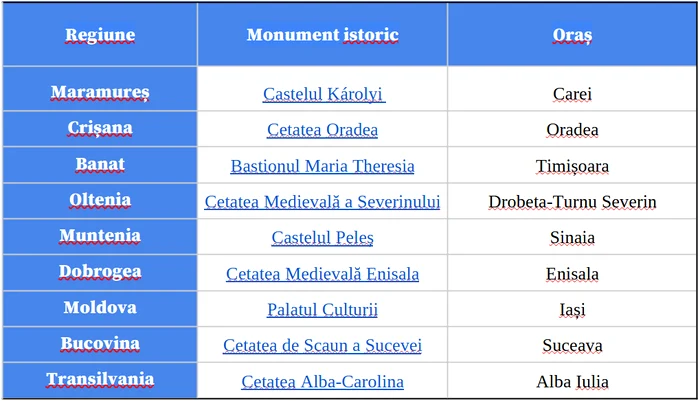
Task: Open Cetatea Medievală a Severinului link
Action: point(322,202)
